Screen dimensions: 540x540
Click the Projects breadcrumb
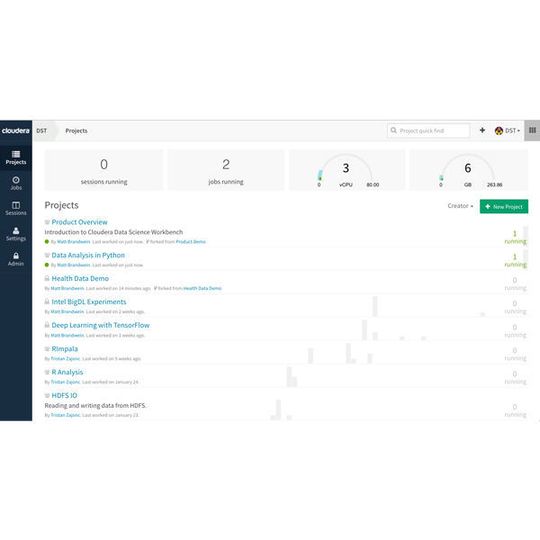pos(76,131)
